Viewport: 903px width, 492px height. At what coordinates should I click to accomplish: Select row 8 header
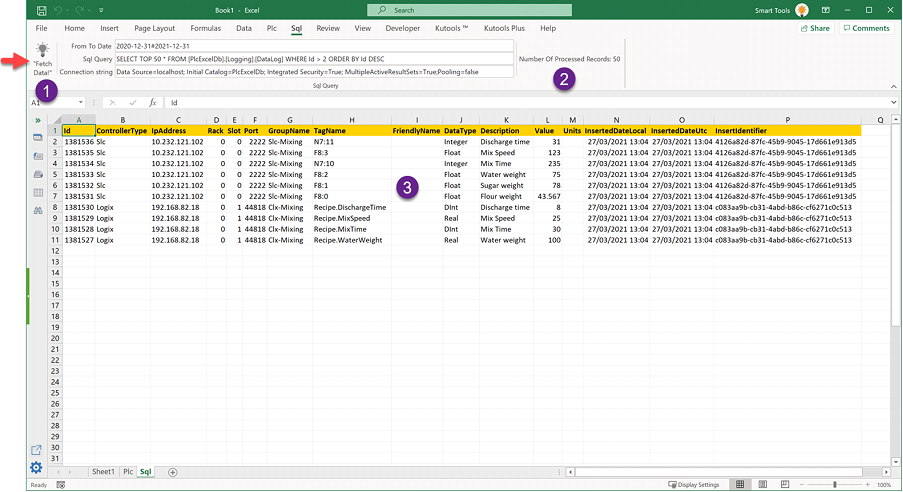(x=55, y=207)
